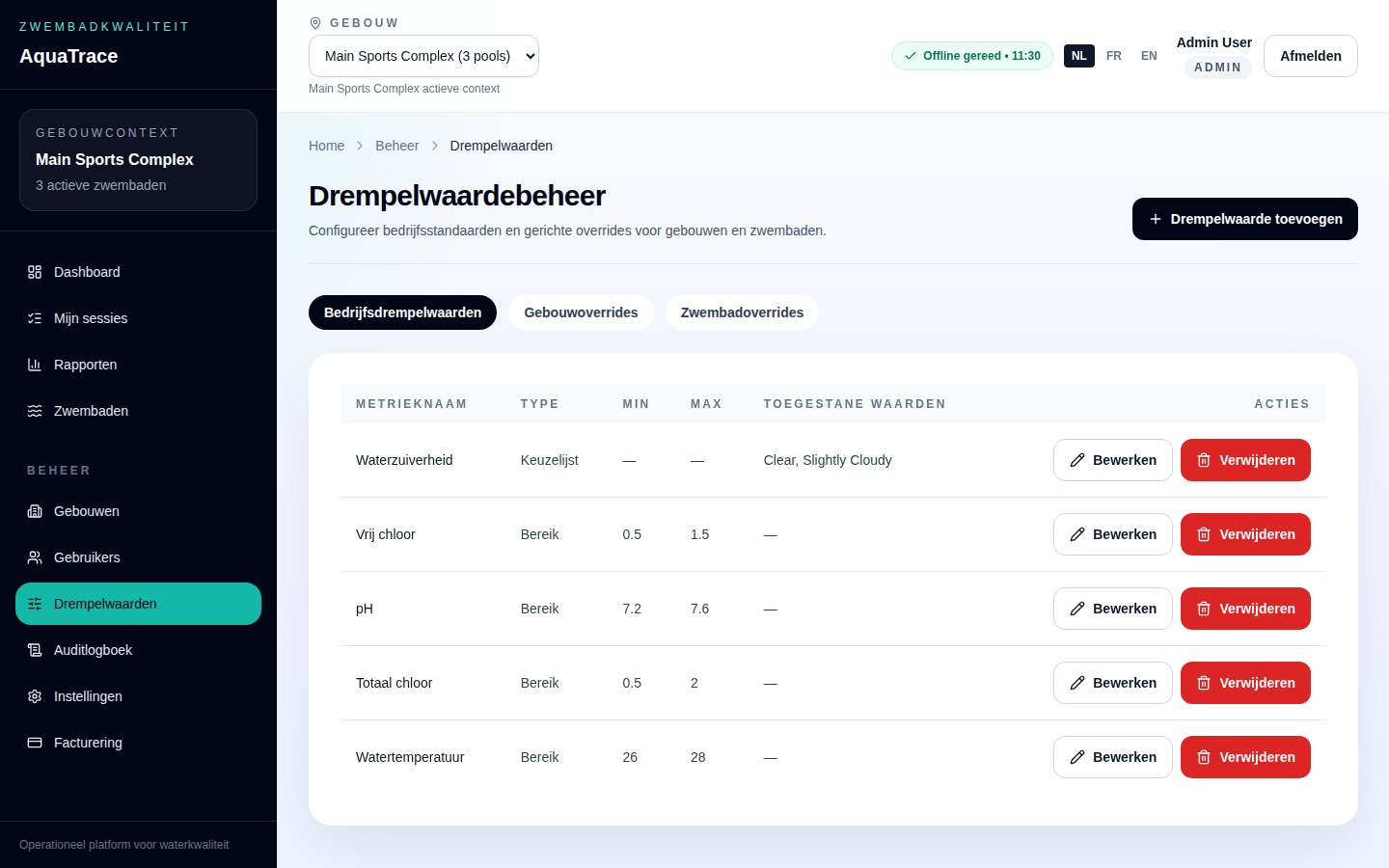Image resolution: width=1389 pixels, height=868 pixels.
Task: Click the Offline gereed status badge
Action: (x=971, y=56)
